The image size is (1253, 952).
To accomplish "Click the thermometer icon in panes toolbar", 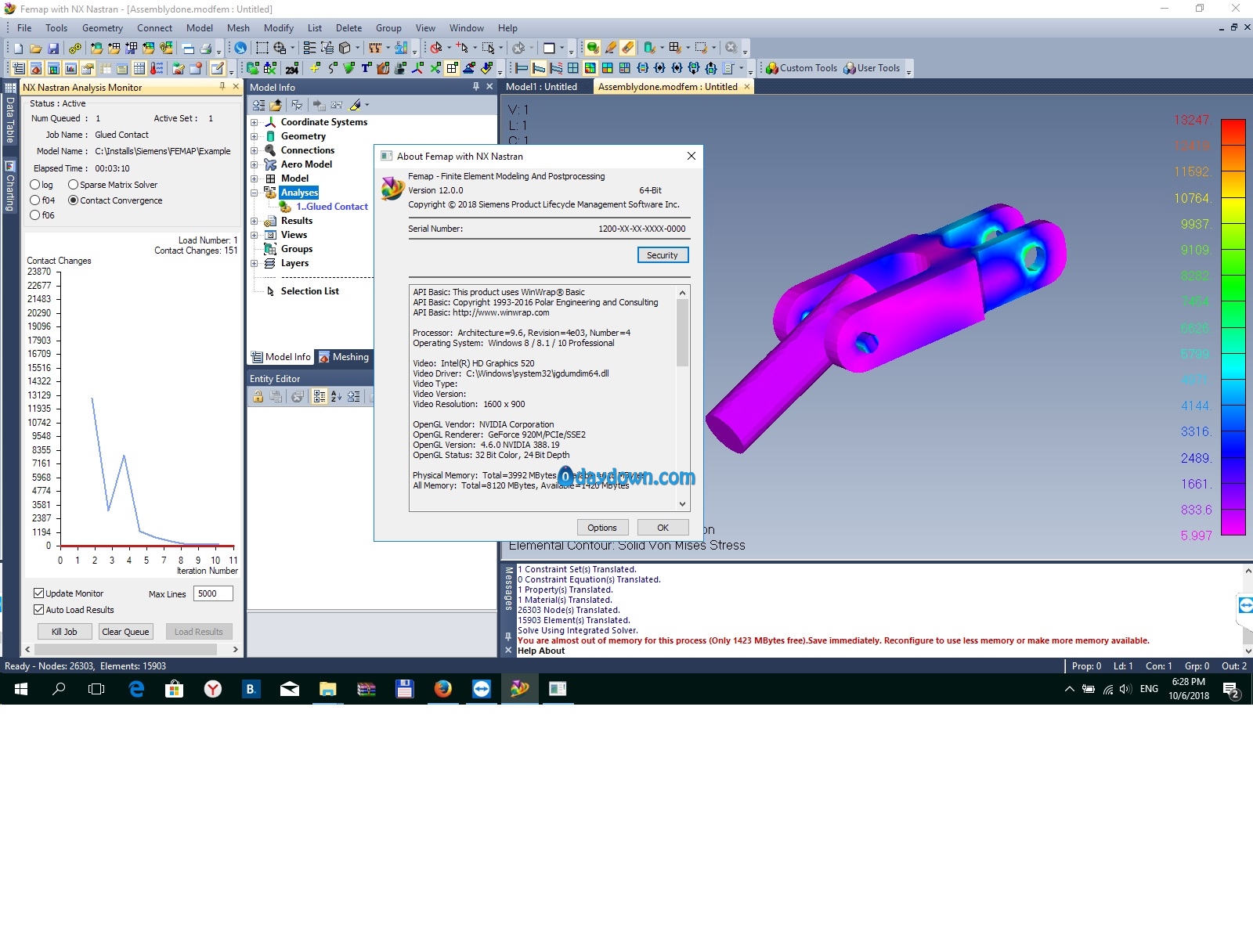I will pos(157,69).
